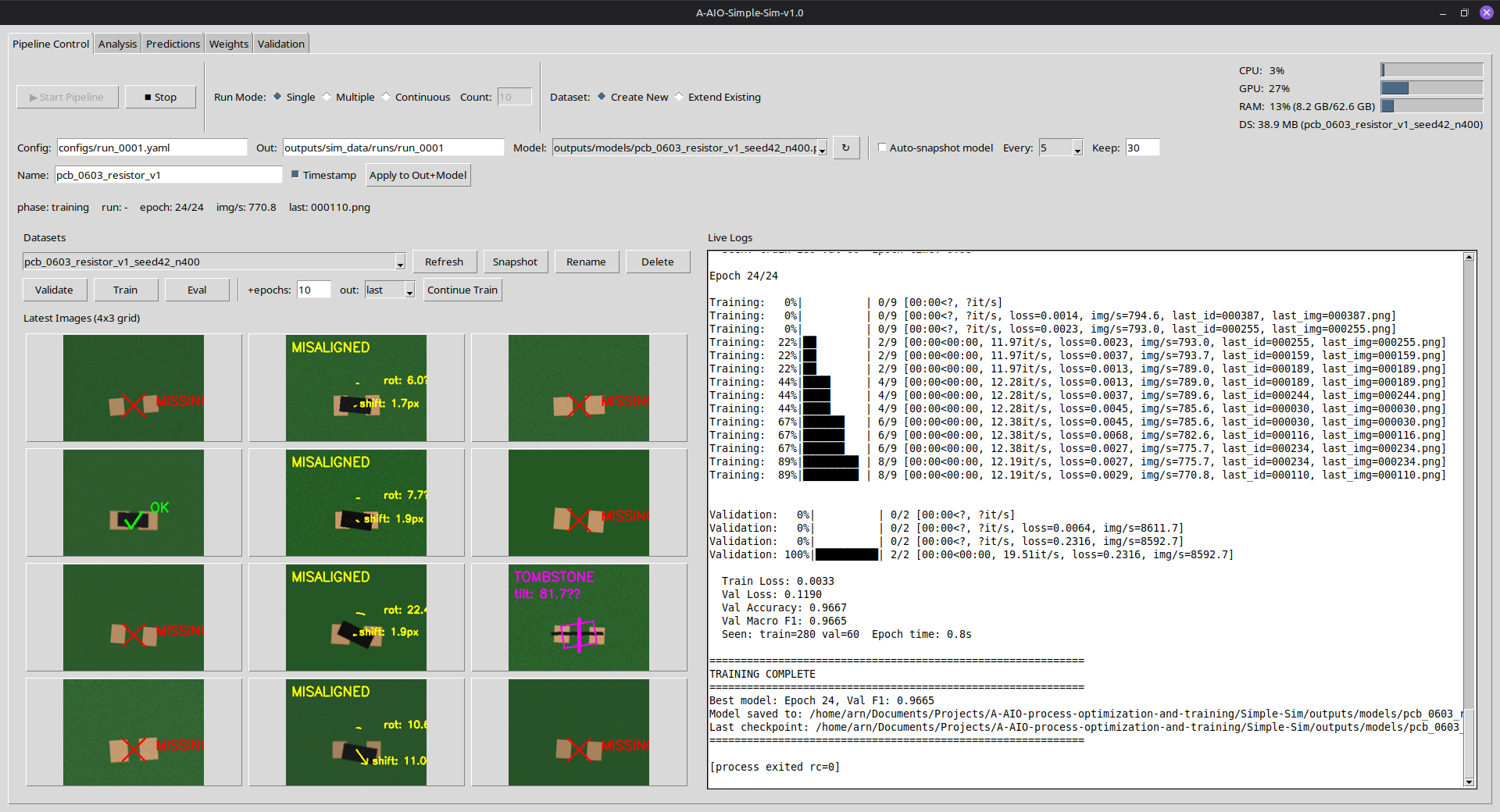Image resolution: width=1500 pixels, height=812 pixels.
Task: Click the Live Logs vertical scrollbar
Action: (x=1469, y=519)
